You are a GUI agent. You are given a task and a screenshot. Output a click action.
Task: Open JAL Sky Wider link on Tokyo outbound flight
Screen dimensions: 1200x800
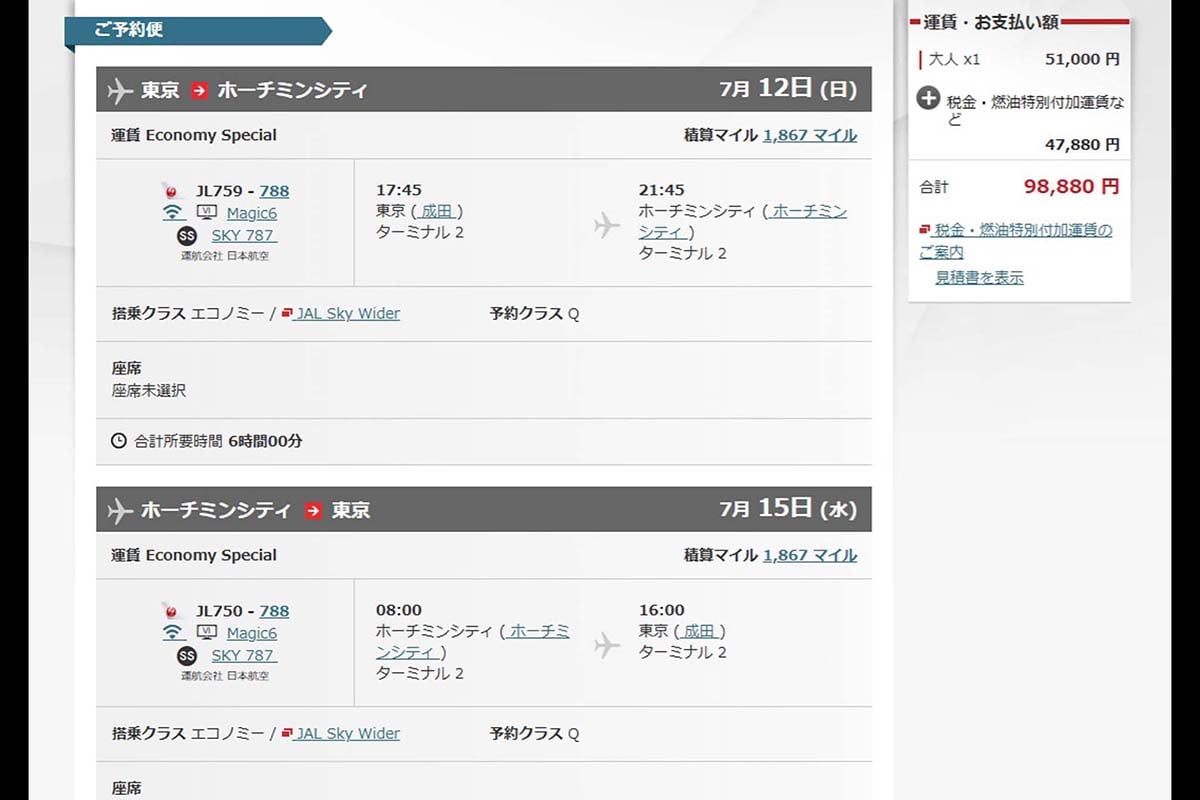347,313
